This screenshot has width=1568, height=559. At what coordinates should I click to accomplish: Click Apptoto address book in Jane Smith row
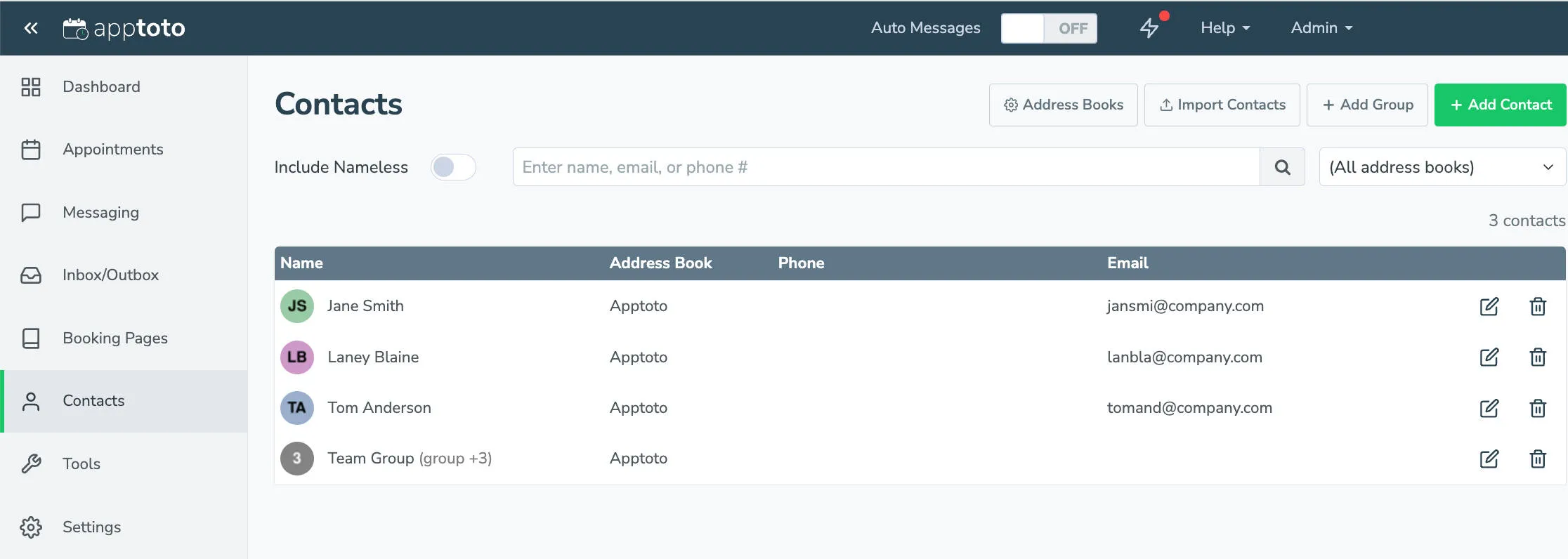pyautogui.click(x=639, y=306)
